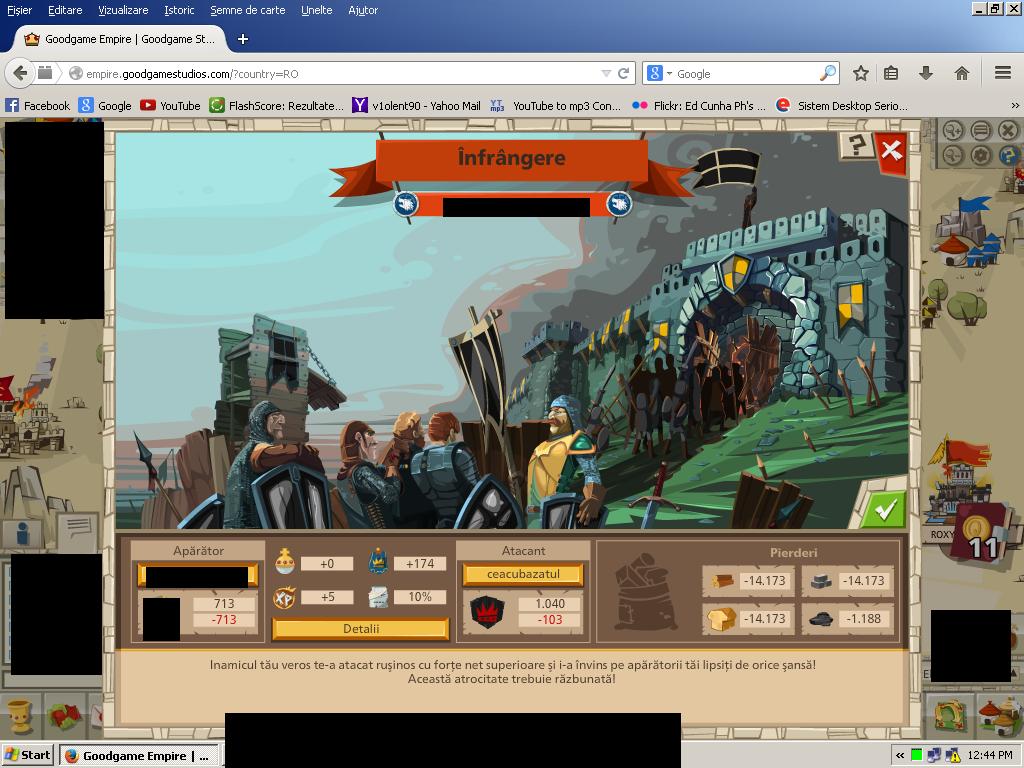Click the golden goblet icon bottom left
Viewport: 1024px width, 768px height.
(x=19, y=716)
